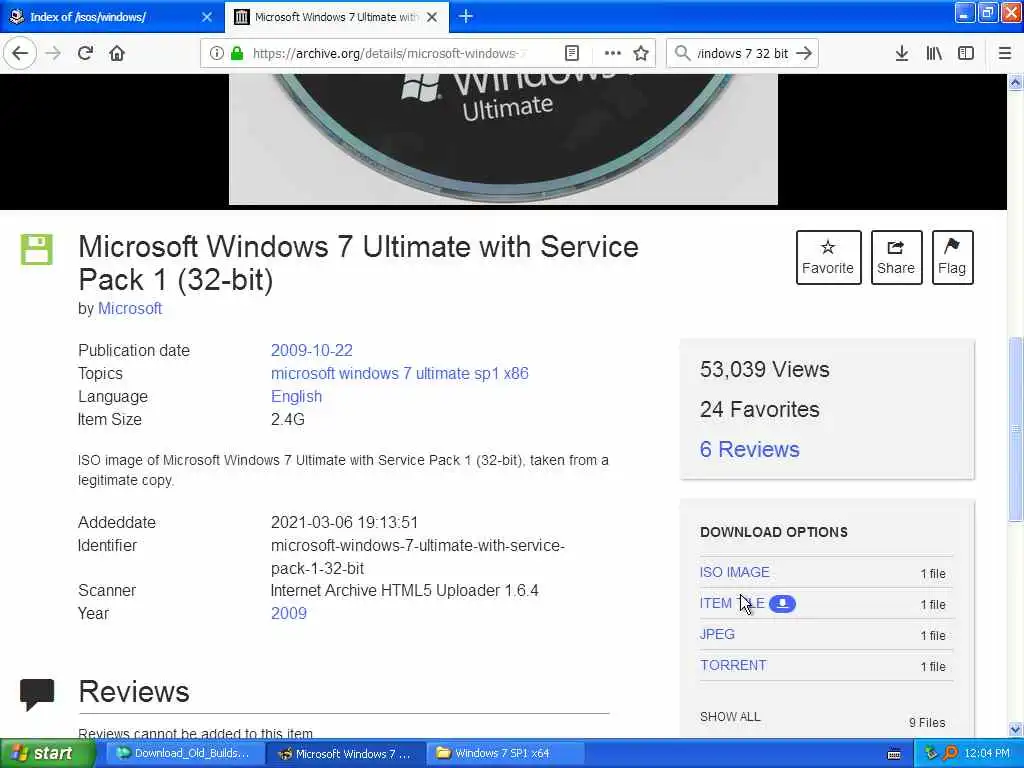Open the browser home page

[x=117, y=53]
